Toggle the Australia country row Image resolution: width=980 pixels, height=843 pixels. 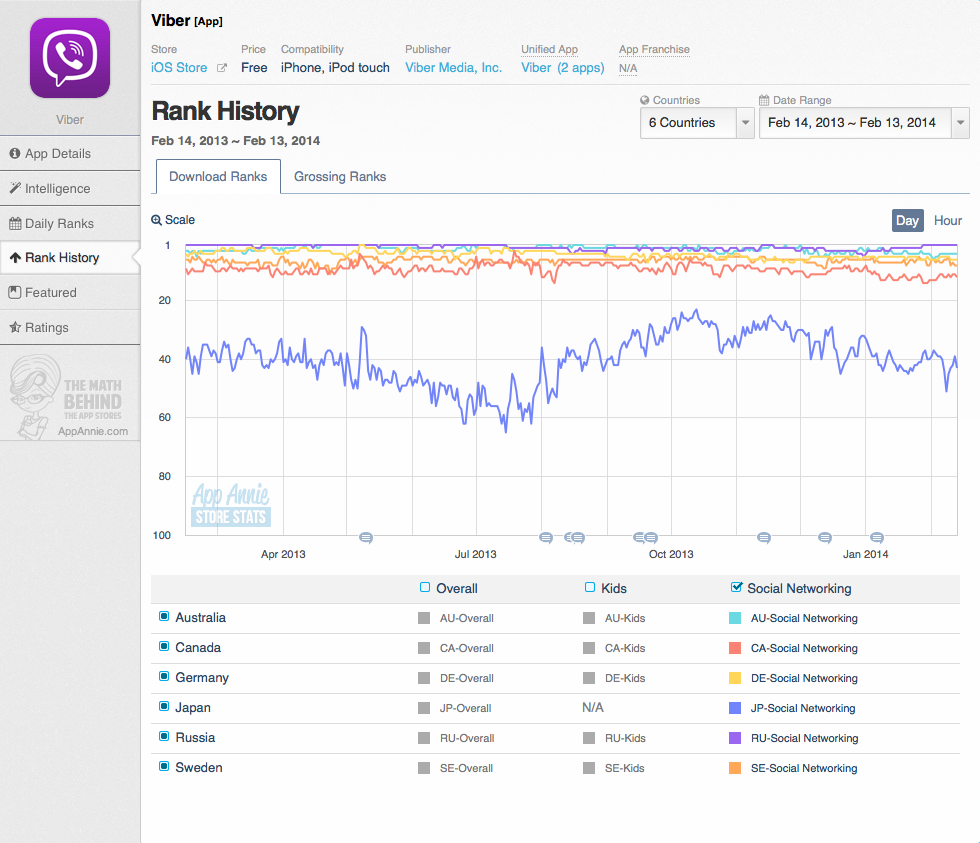pyautogui.click(x=164, y=617)
